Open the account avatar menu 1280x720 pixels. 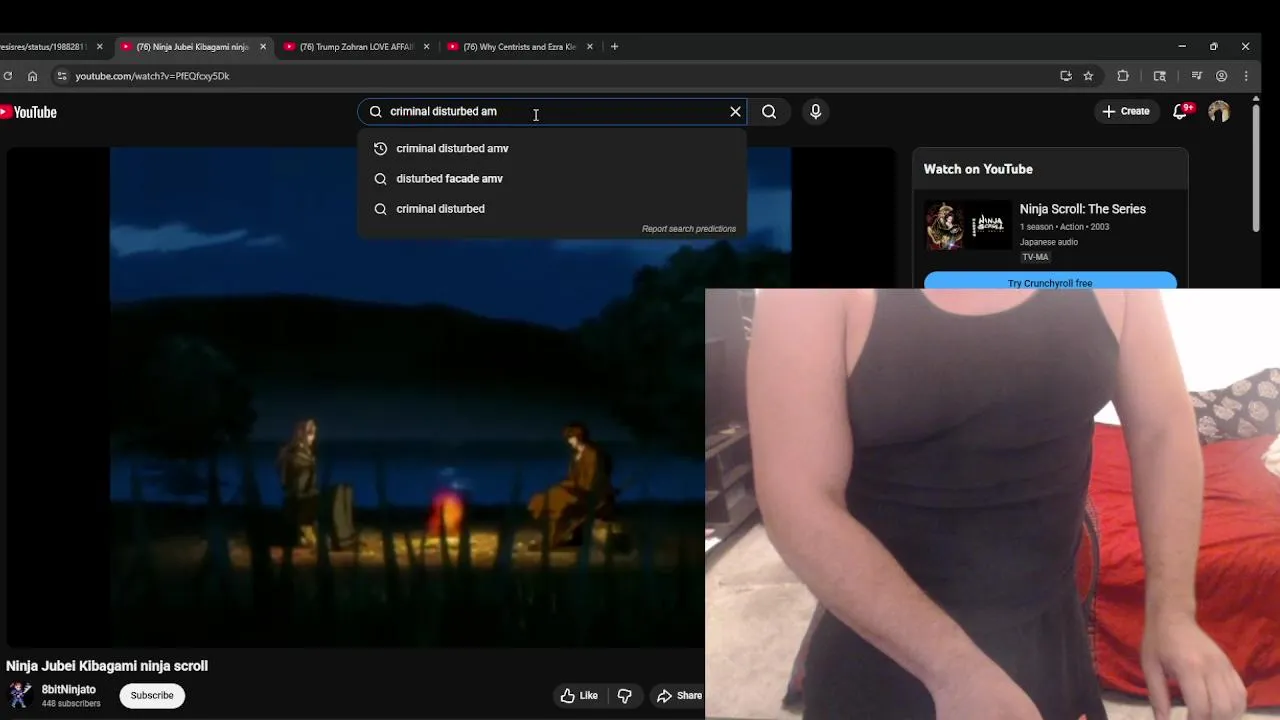click(1218, 112)
